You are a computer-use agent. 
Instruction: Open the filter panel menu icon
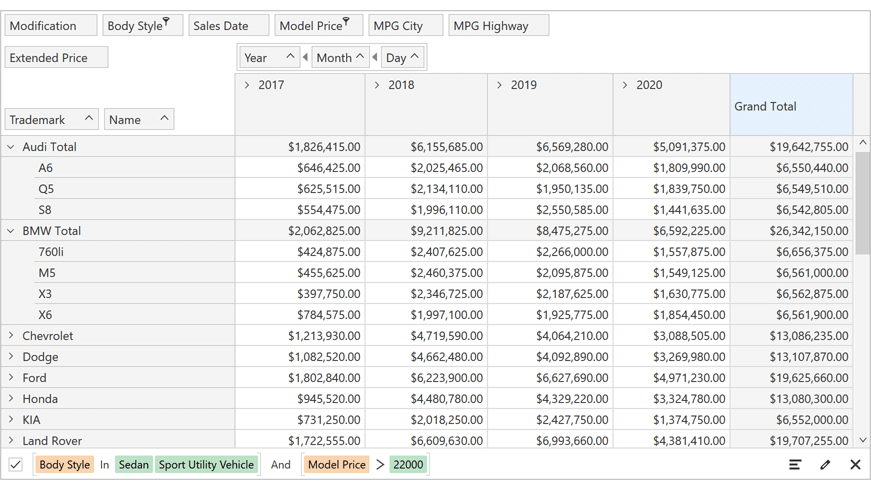pyautogui.click(x=795, y=464)
